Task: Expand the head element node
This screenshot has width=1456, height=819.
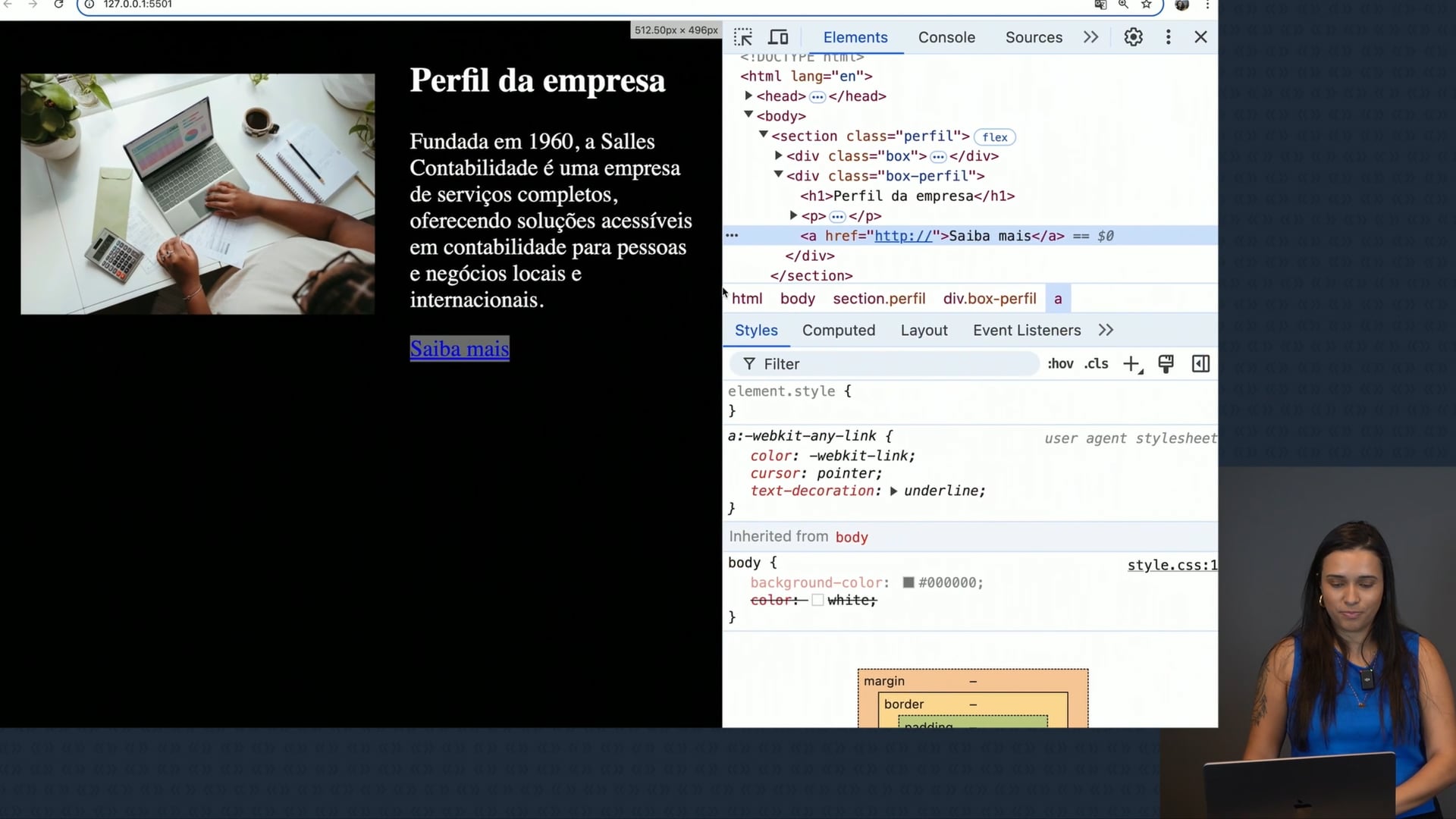Action: point(748,96)
